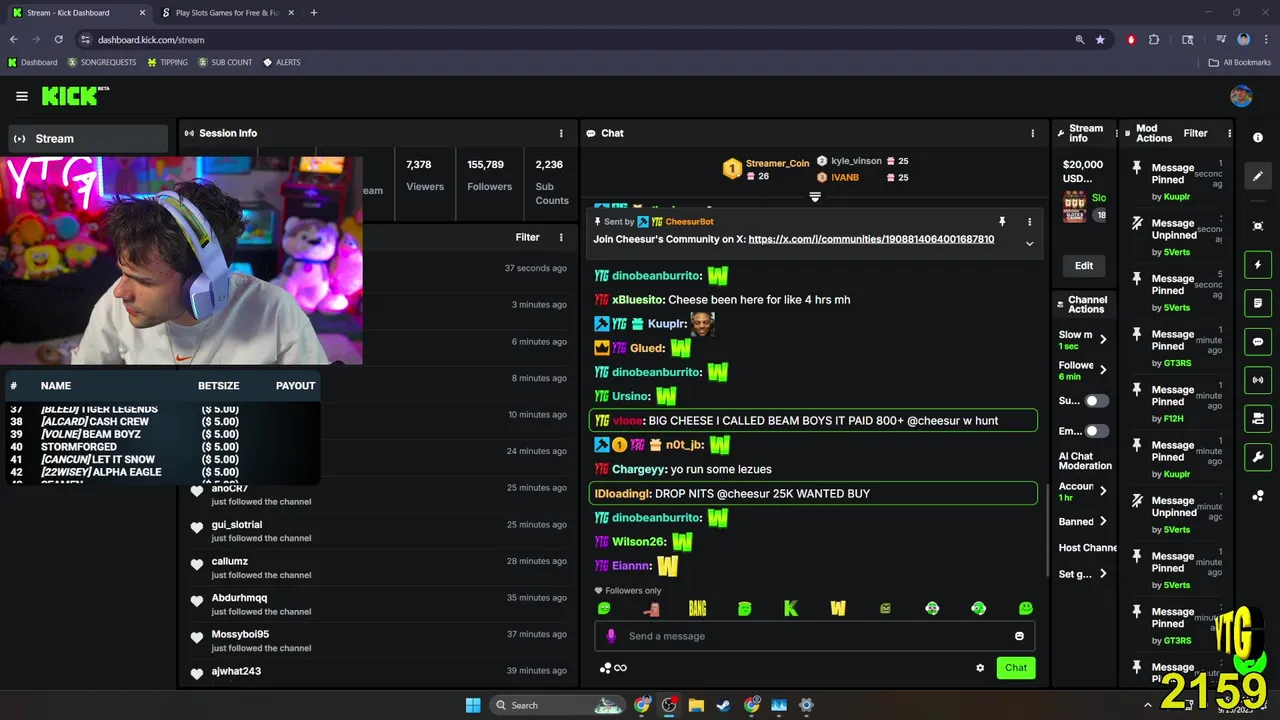Open the user profile avatar menu
Viewport: 1280px width, 720px height.
tap(1241, 96)
